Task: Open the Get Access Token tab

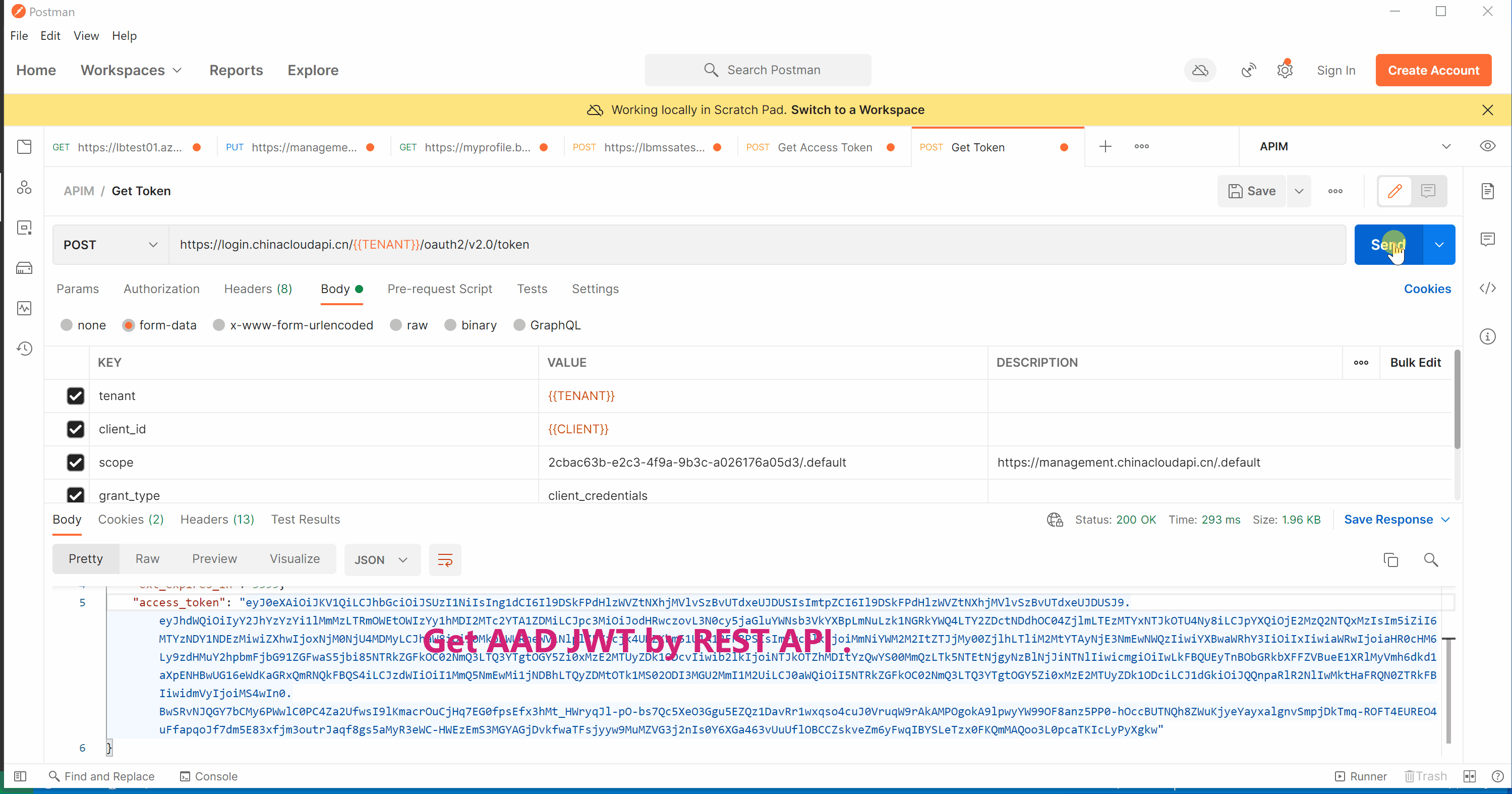Action: click(824, 147)
